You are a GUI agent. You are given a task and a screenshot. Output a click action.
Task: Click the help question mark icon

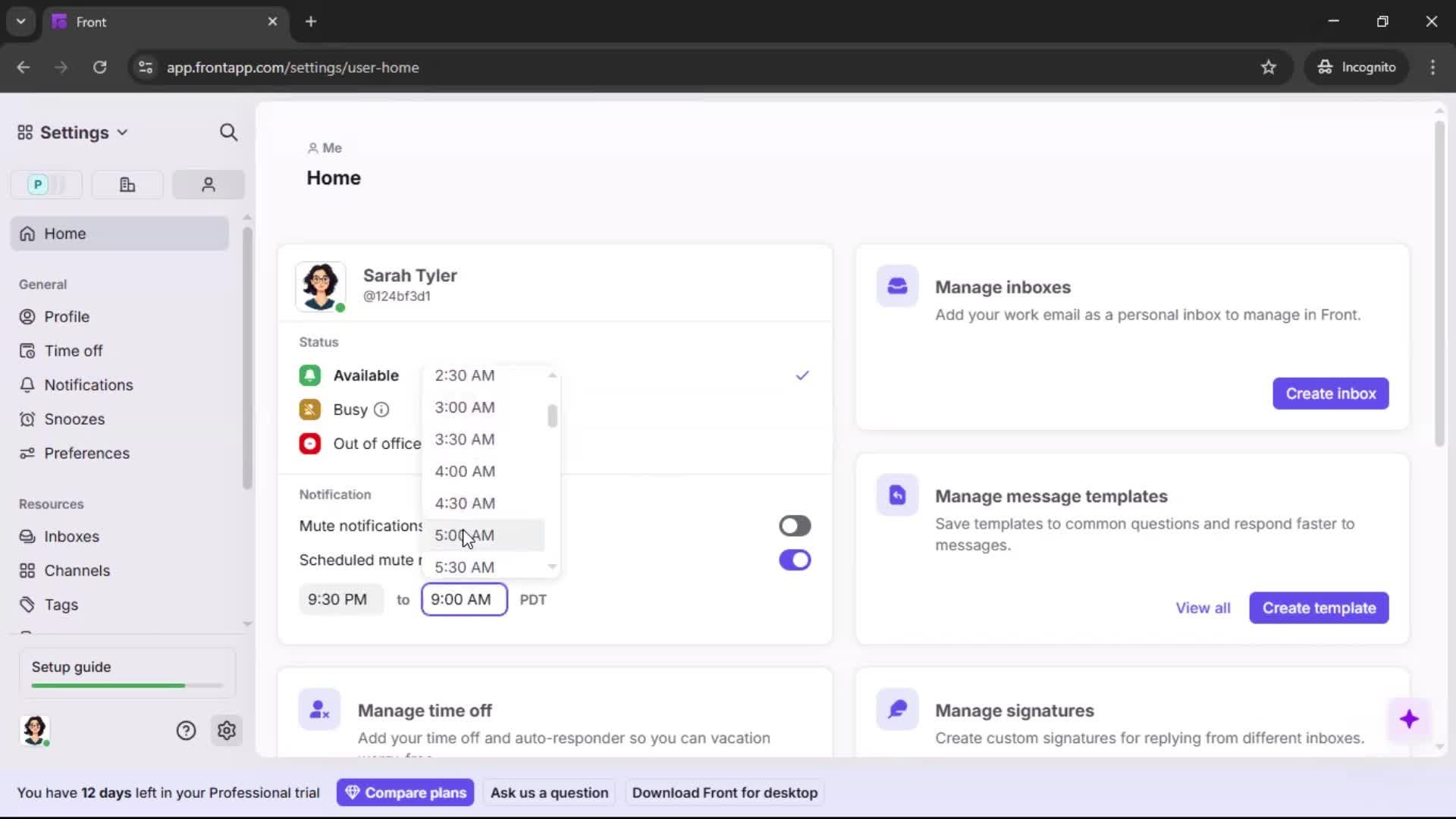pos(186,730)
